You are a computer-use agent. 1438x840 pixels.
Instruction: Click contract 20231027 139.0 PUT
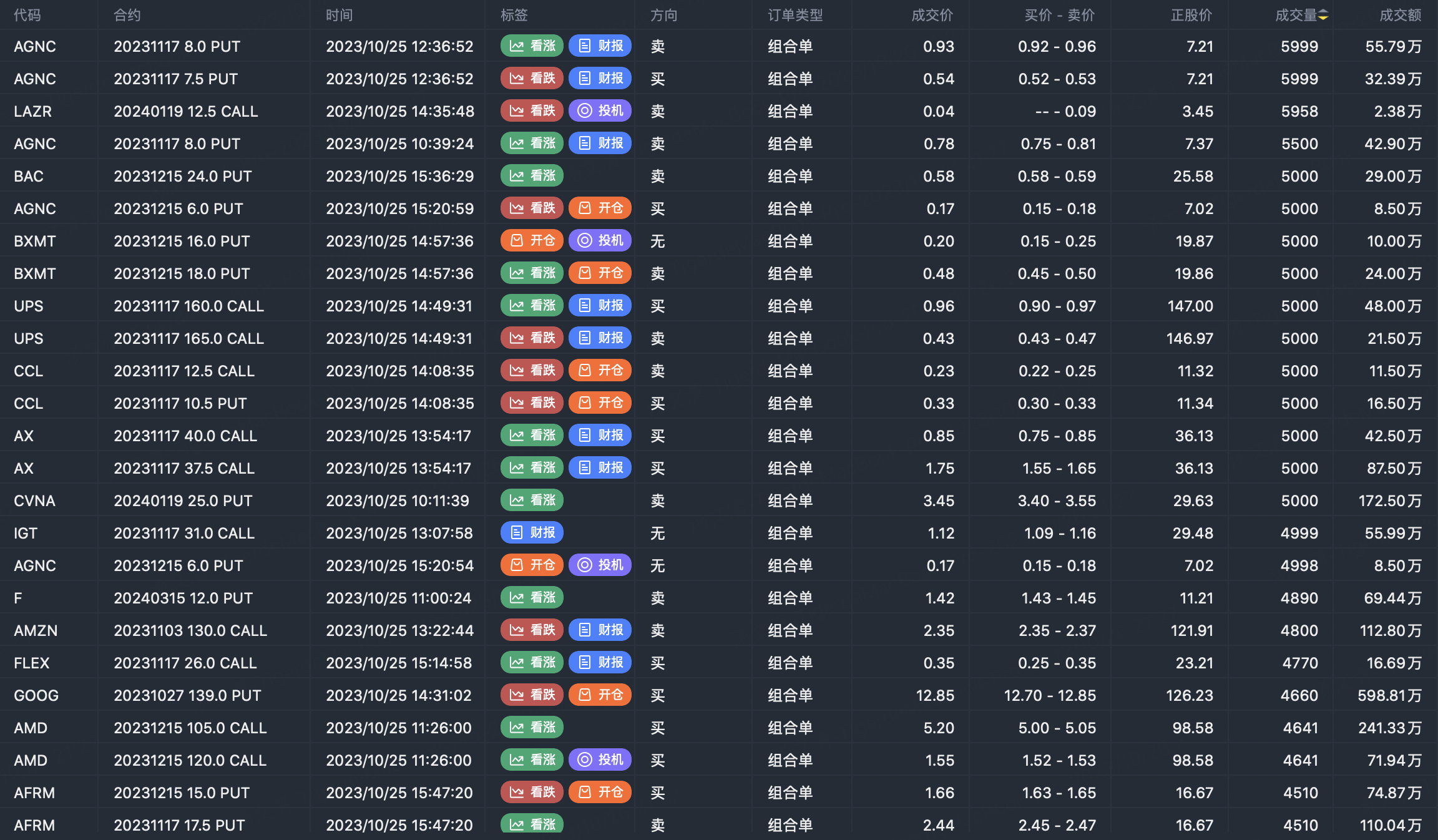point(188,695)
